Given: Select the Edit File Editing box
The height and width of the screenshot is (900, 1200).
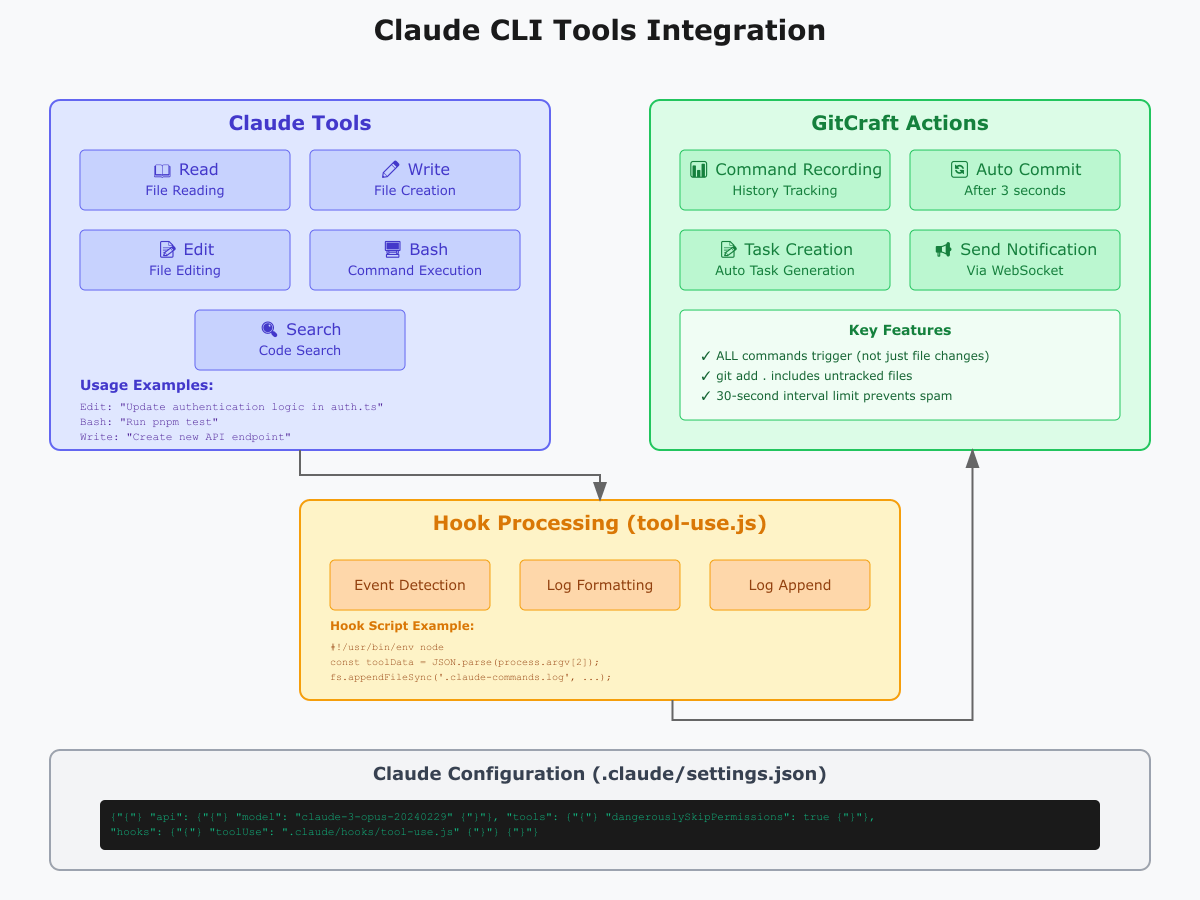Looking at the screenshot, I should (185, 260).
